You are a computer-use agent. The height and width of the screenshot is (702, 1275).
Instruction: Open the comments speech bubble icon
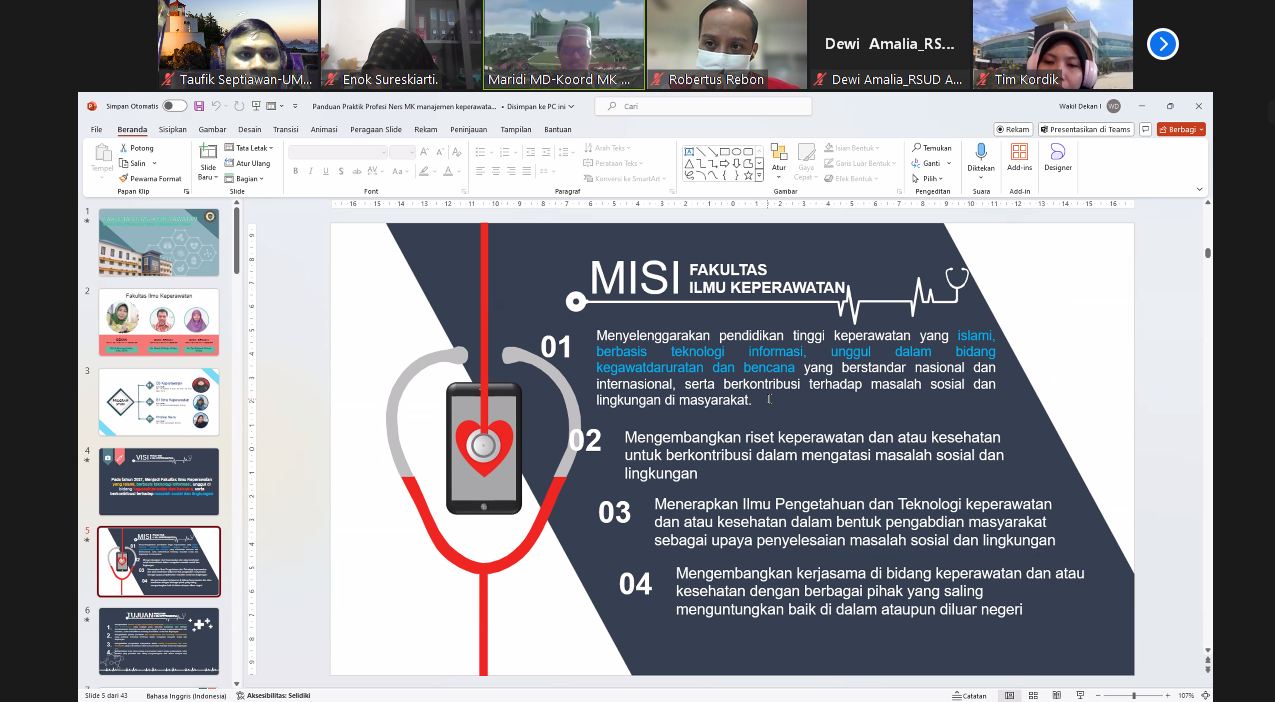(1146, 129)
